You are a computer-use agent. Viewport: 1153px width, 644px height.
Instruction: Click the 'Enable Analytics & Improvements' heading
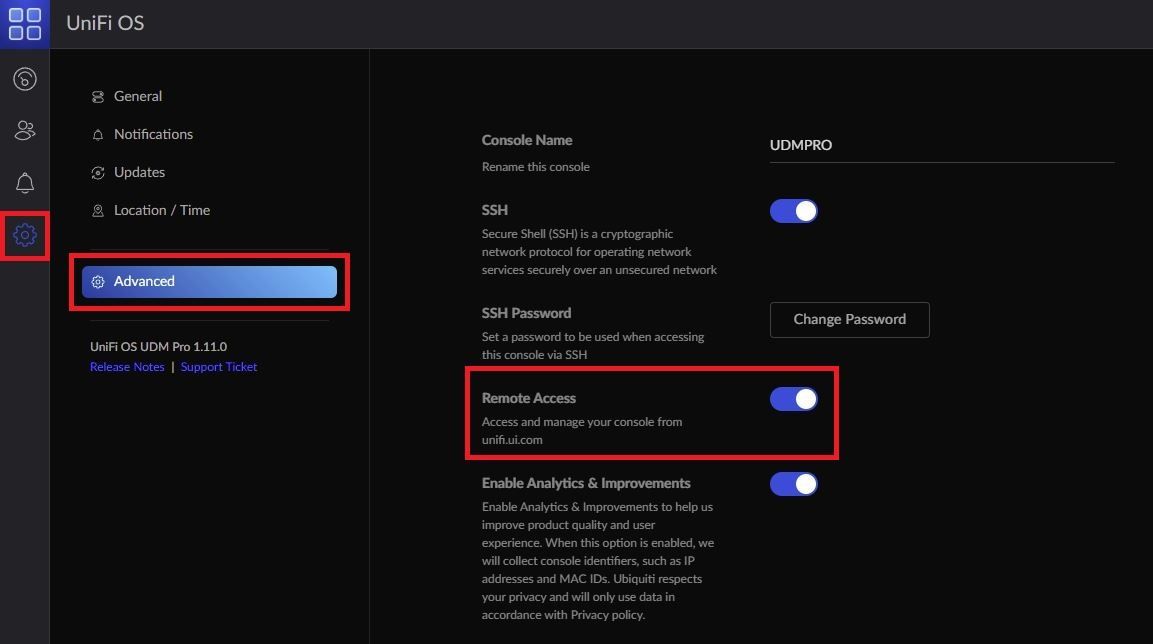click(586, 483)
